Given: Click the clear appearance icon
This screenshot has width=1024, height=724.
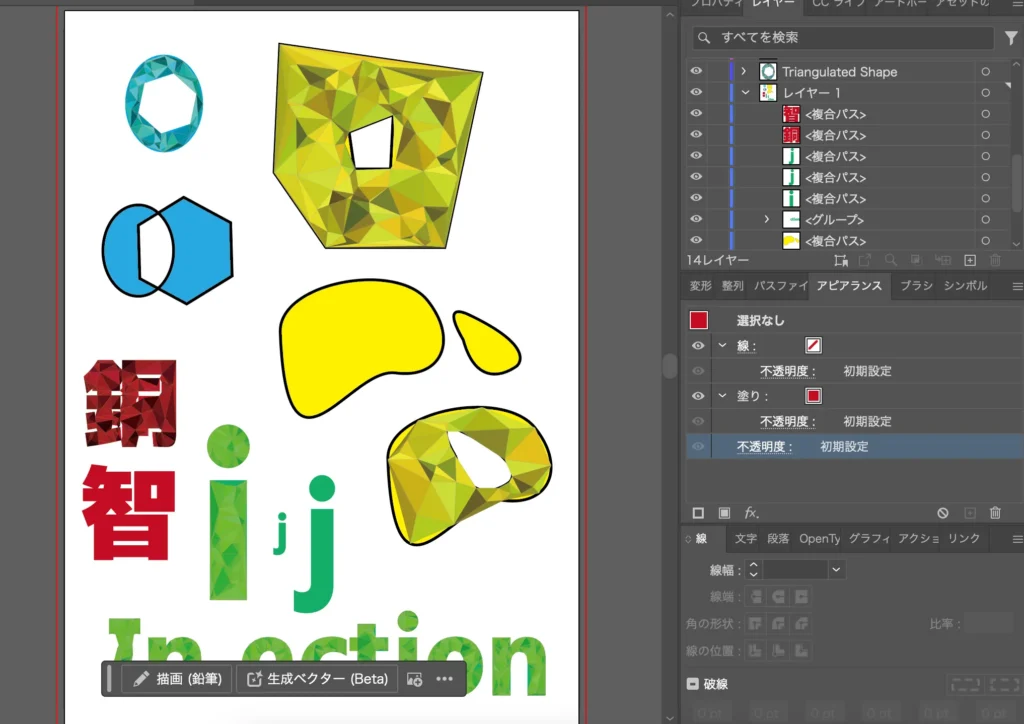Looking at the screenshot, I should click(x=942, y=513).
